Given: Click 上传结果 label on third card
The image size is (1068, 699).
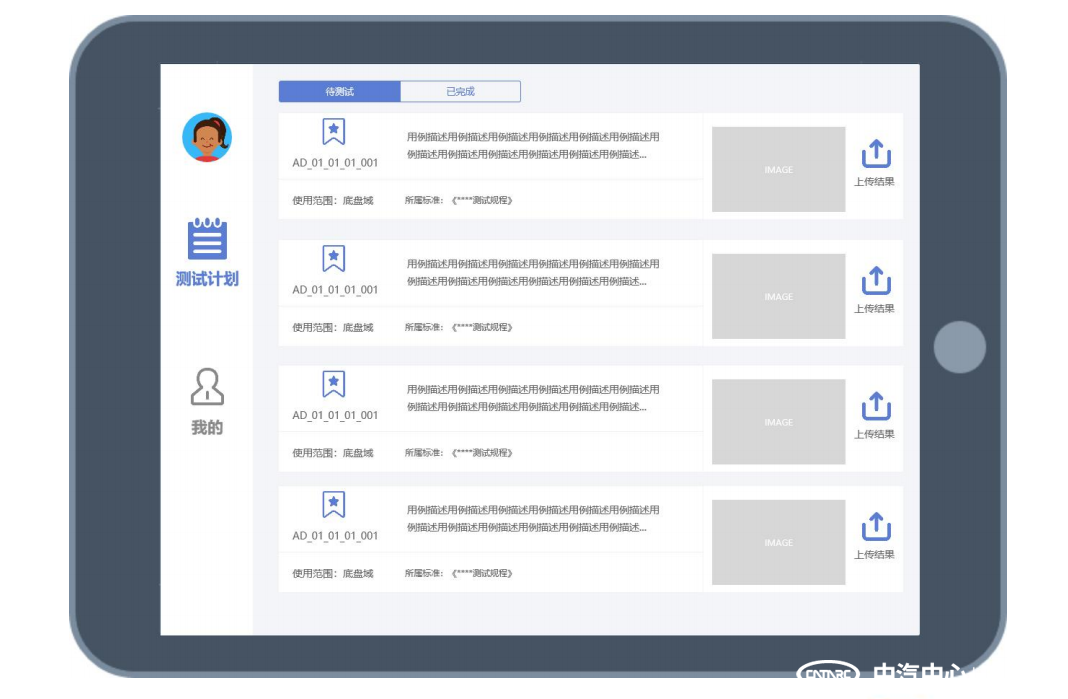Looking at the screenshot, I should click(874, 435).
